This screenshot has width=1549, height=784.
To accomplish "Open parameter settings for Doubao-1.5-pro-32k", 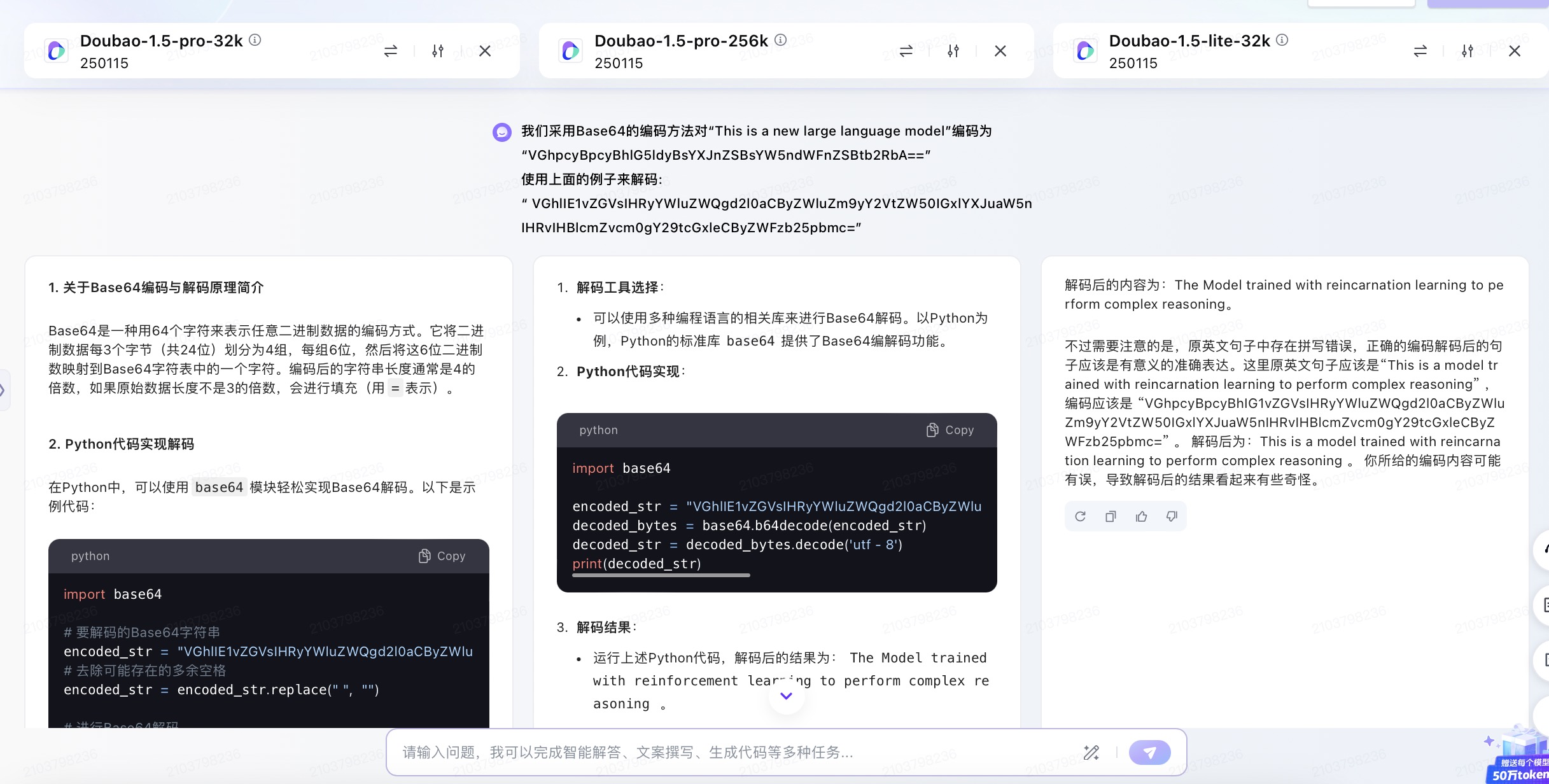I will tap(438, 51).
